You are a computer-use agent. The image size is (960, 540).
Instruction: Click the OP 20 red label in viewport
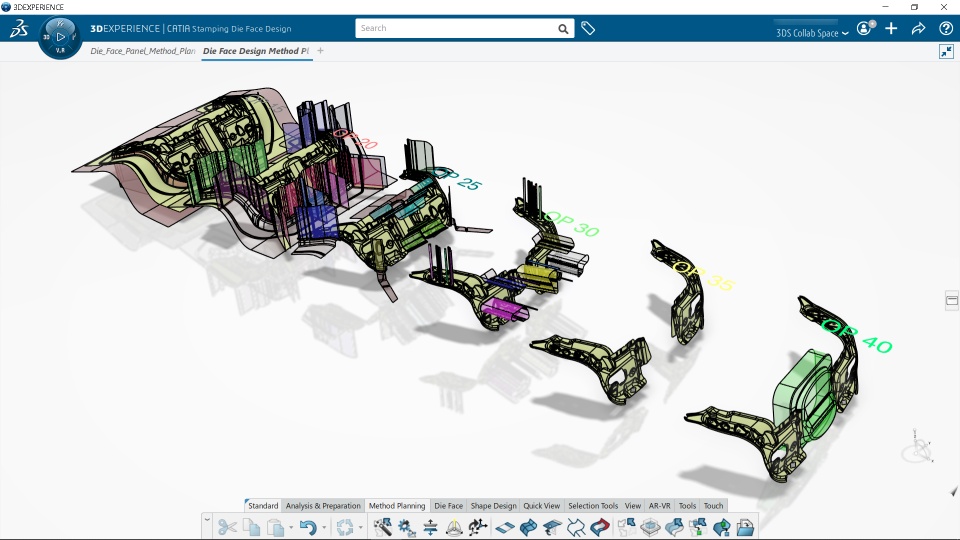click(356, 139)
